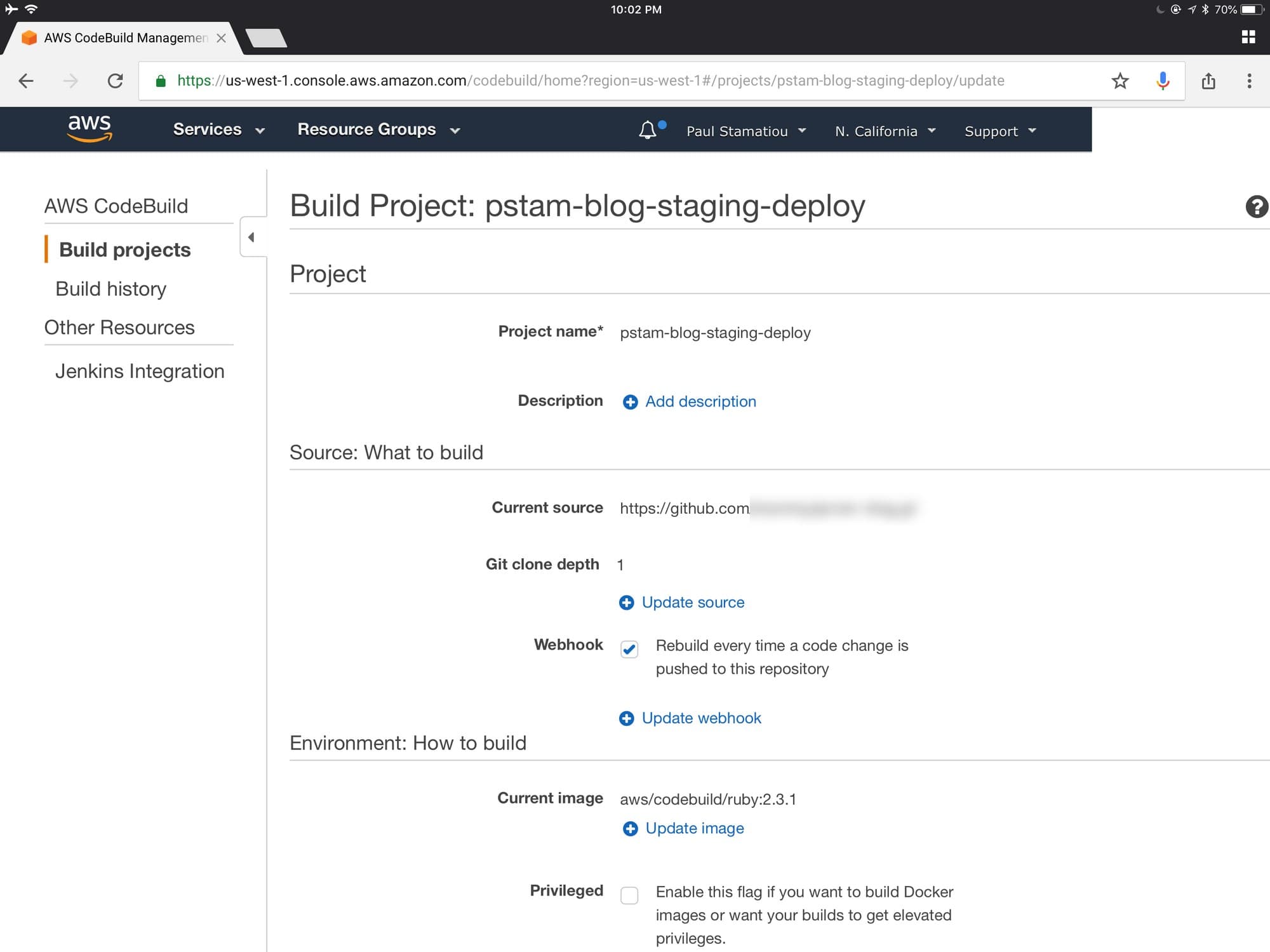Image resolution: width=1270 pixels, height=952 pixels.
Task: Click the browser URL address bar
Action: click(591, 81)
